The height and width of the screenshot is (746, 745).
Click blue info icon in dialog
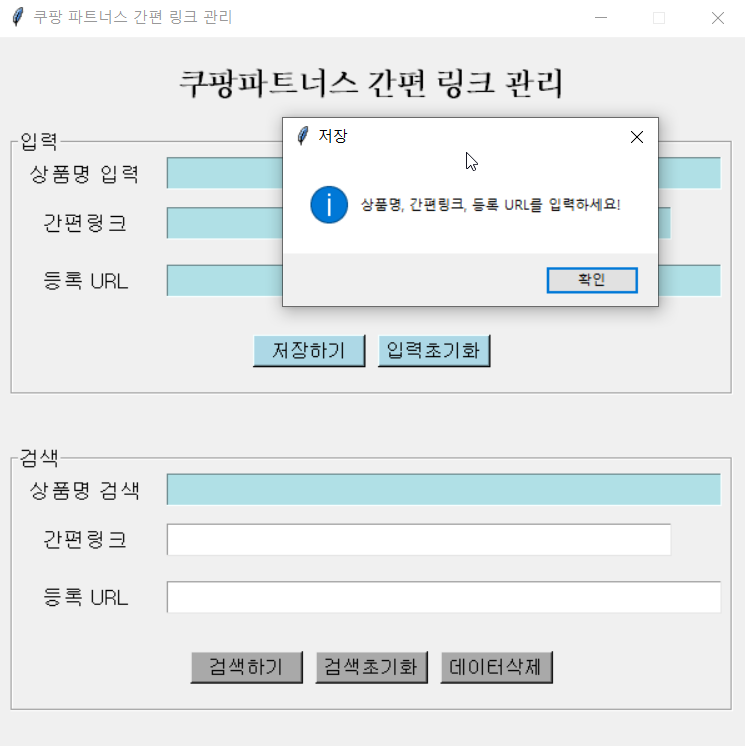pos(329,205)
